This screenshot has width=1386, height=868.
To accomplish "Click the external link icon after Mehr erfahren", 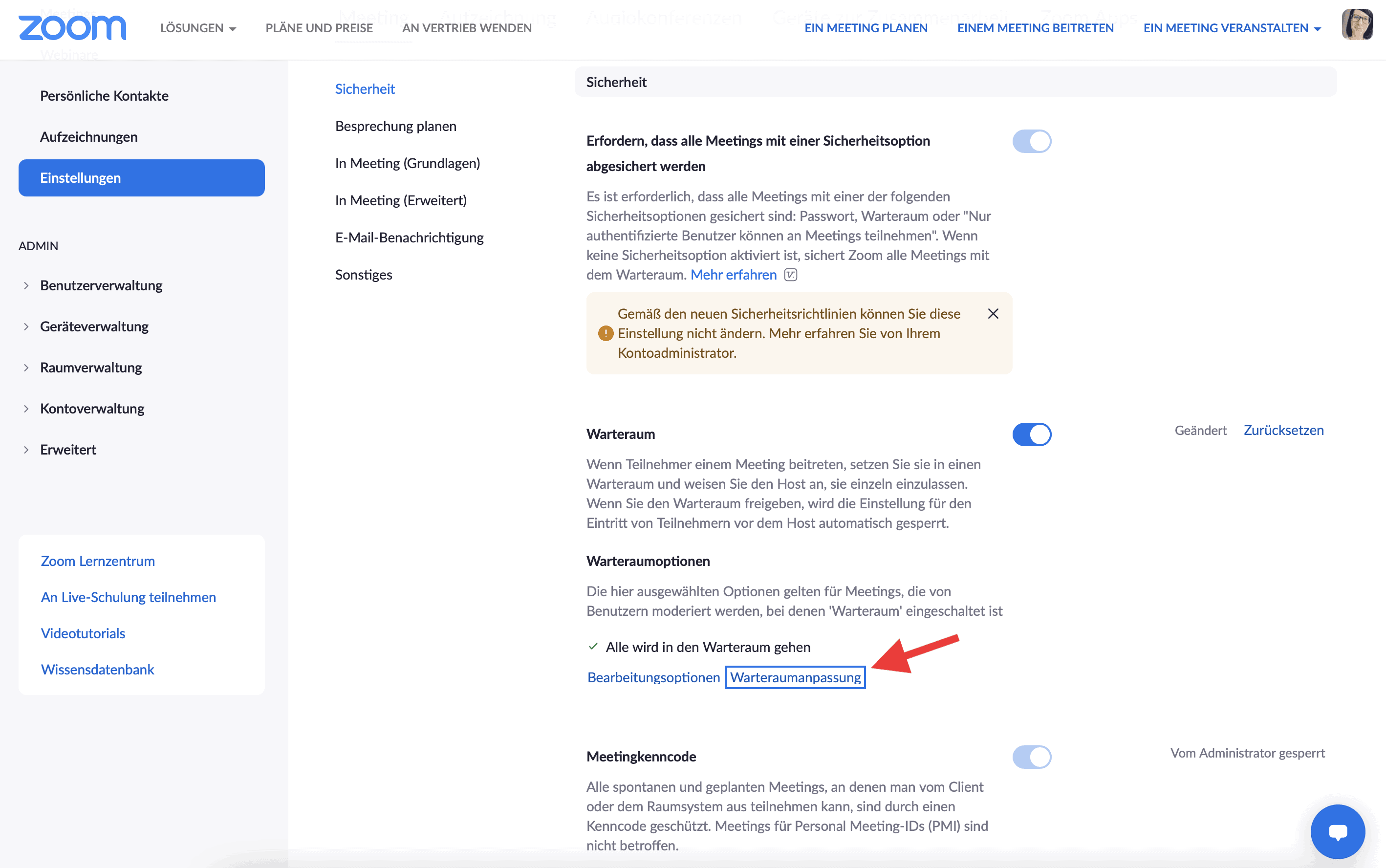I will click(x=791, y=275).
